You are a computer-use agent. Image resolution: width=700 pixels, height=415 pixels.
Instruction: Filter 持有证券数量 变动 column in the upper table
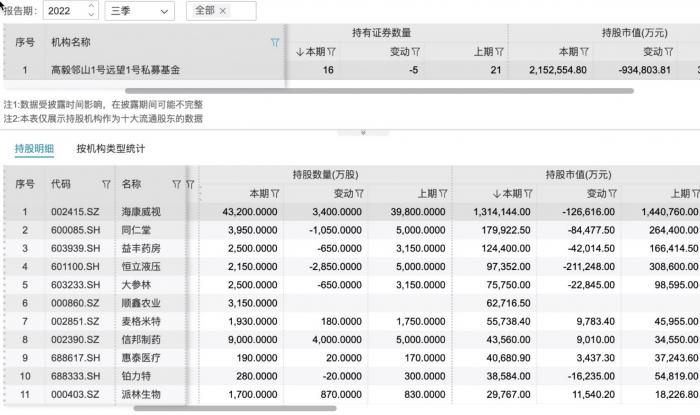point(416,52)
